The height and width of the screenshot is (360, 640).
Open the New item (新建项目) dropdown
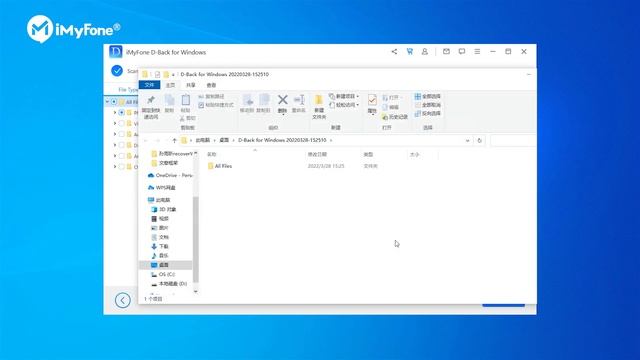(x=344, y=97)
